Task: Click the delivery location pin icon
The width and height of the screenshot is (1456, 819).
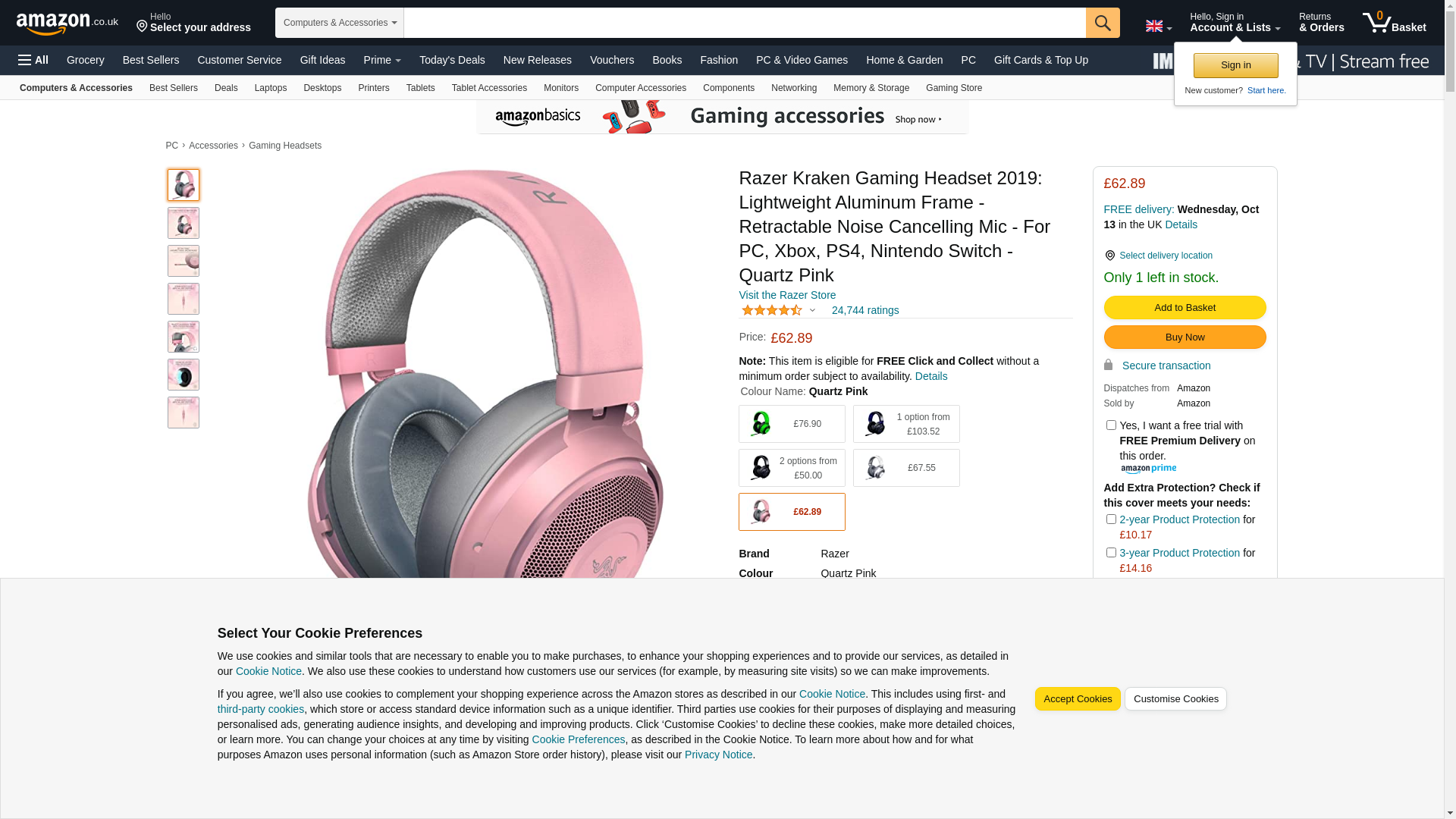Action: pos(1109,256)
